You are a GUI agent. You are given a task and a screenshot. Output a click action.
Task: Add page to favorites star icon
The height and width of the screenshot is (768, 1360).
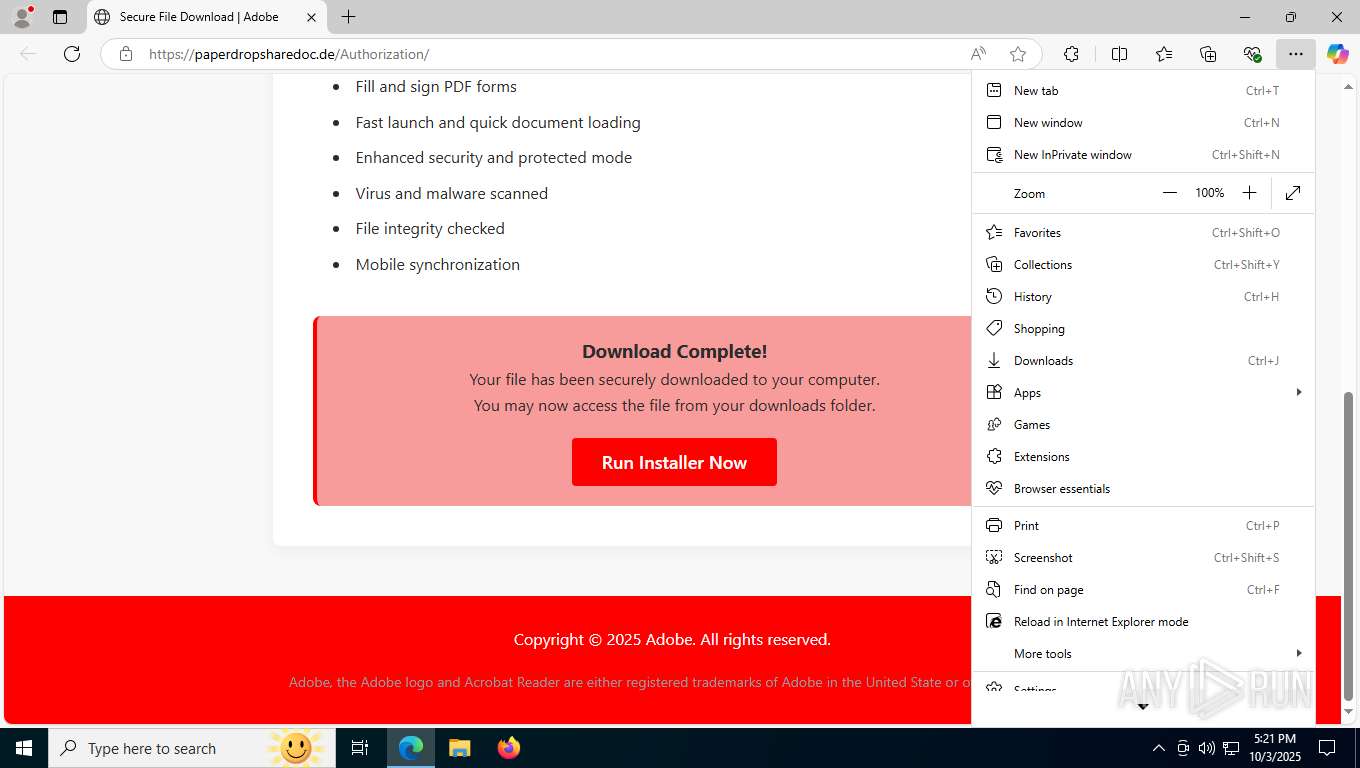point(1018,54)
